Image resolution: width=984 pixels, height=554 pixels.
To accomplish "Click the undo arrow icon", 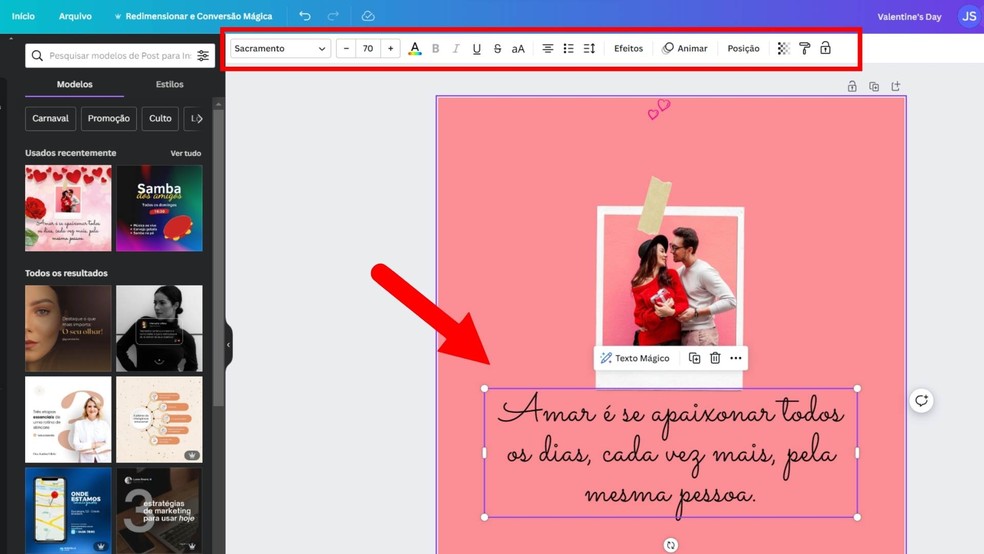I will (305, 16).
